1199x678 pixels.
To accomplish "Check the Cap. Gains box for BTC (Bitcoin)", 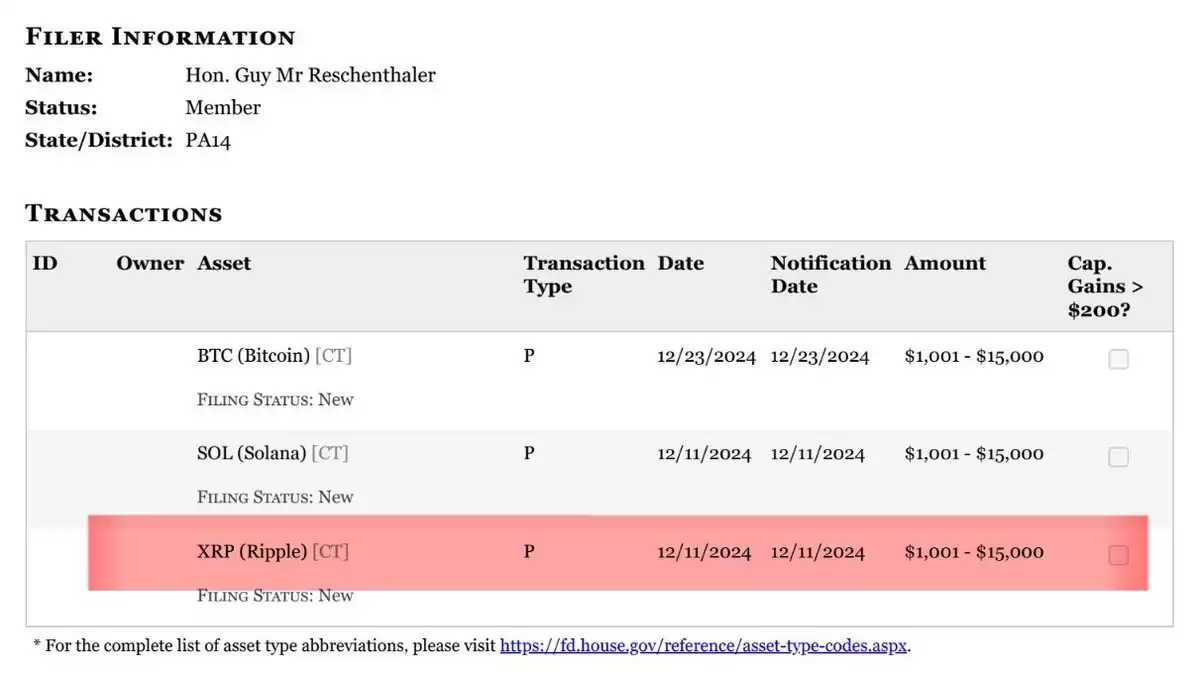I will (1118, 358).
